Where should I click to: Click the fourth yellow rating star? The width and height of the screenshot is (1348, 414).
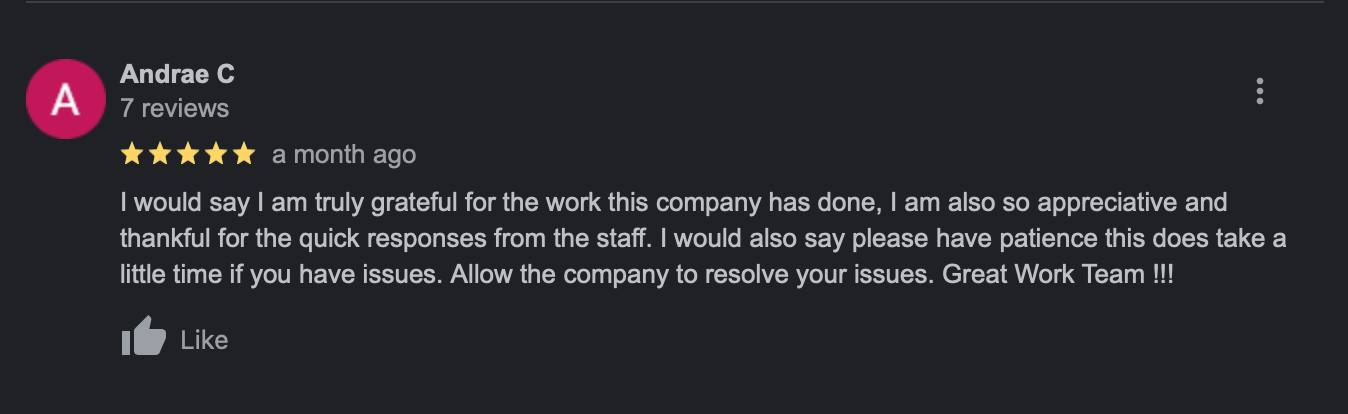pyautogui.click(x=215, y=154)
